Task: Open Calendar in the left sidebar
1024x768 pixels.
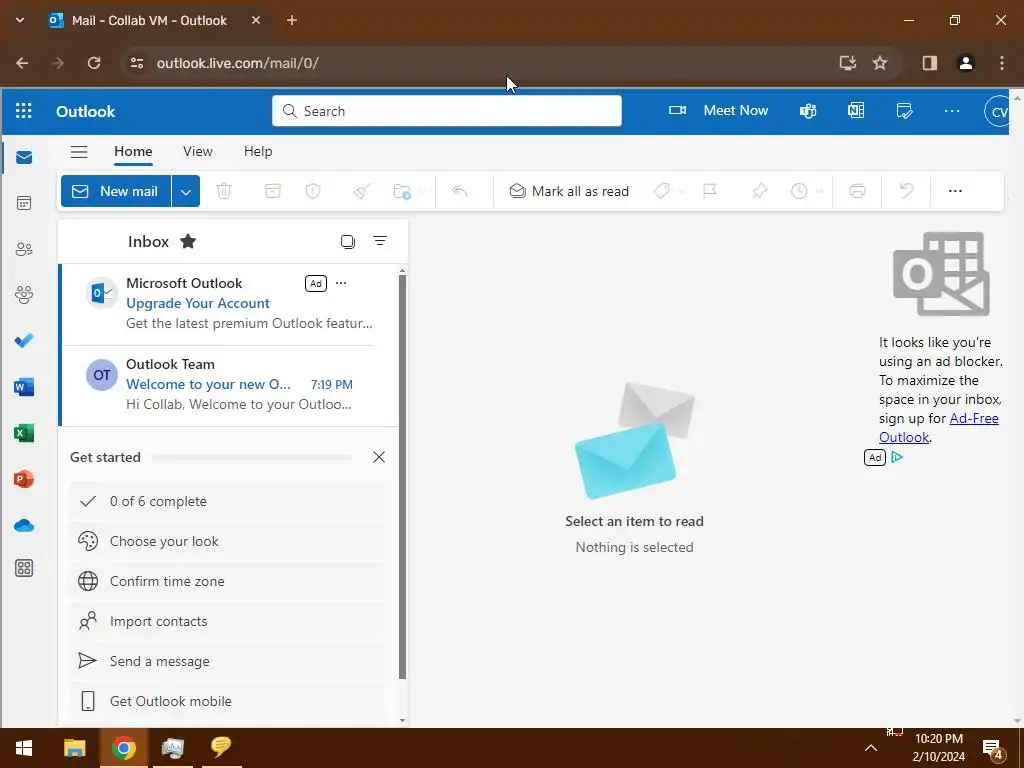Action: pos(24,203)
